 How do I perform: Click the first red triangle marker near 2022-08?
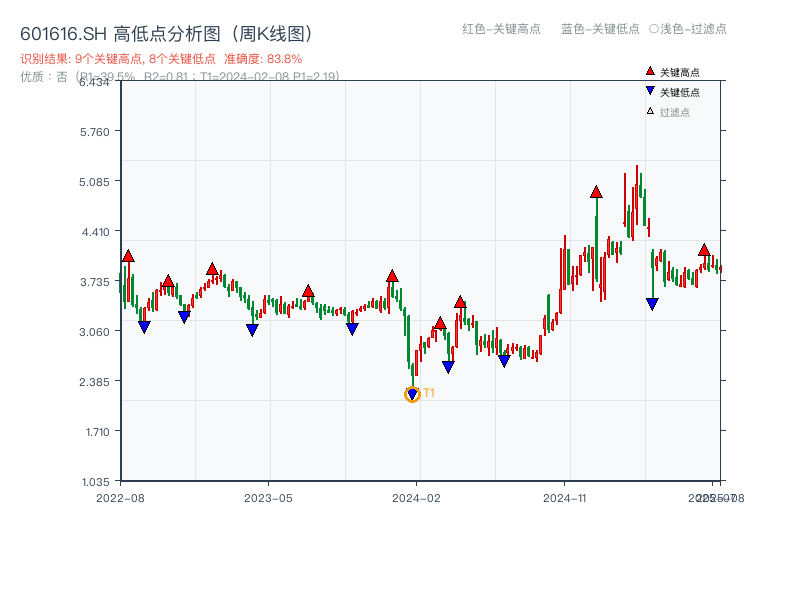point(127,256)
